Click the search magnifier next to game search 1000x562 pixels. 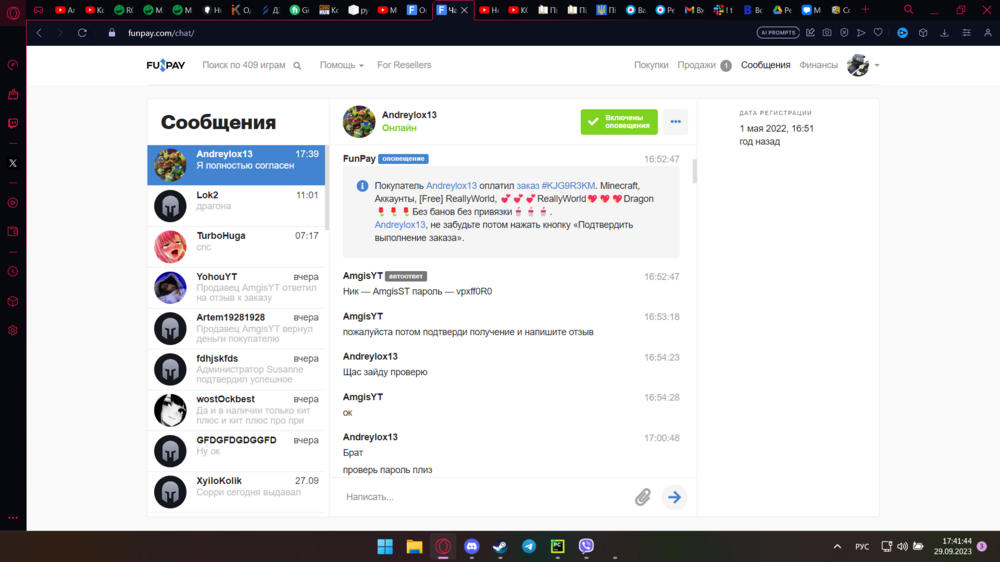[297, 66]
